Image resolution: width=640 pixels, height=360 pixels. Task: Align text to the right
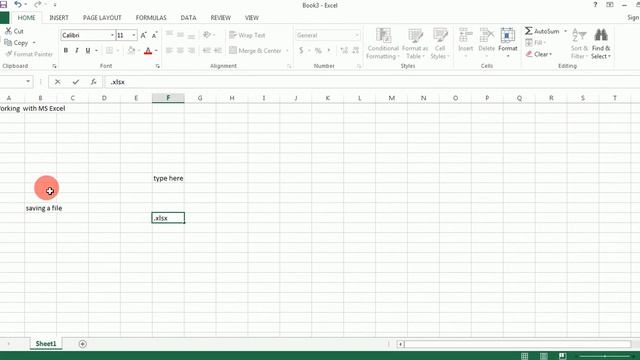tap(191, 51)
